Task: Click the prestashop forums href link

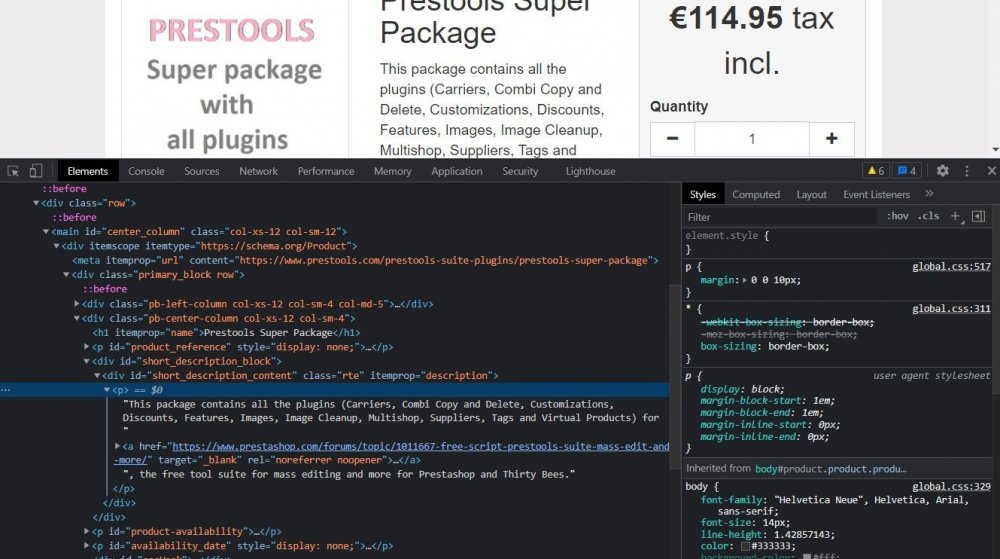Action: (421, 446)
